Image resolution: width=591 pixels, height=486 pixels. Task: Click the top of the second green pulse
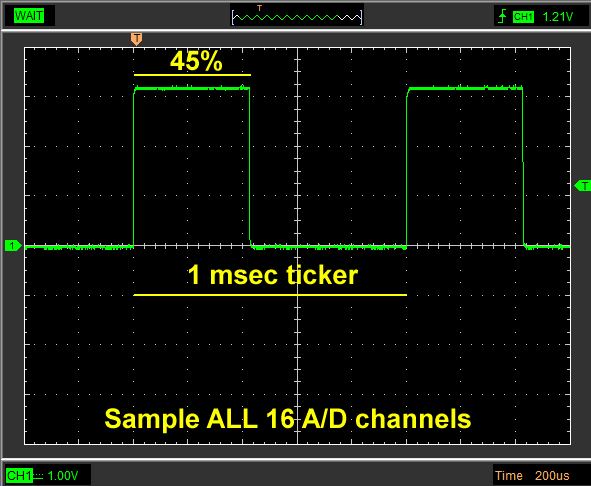pos(465,88)
